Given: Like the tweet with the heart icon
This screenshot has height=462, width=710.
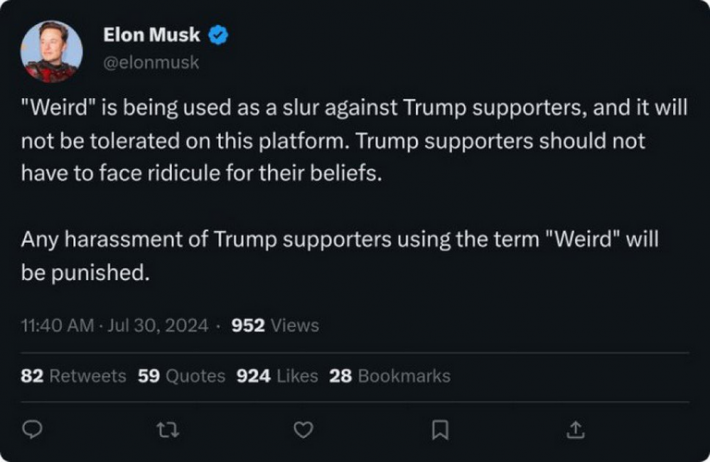Looking at the screenshot, I should [x=303, y=429].
